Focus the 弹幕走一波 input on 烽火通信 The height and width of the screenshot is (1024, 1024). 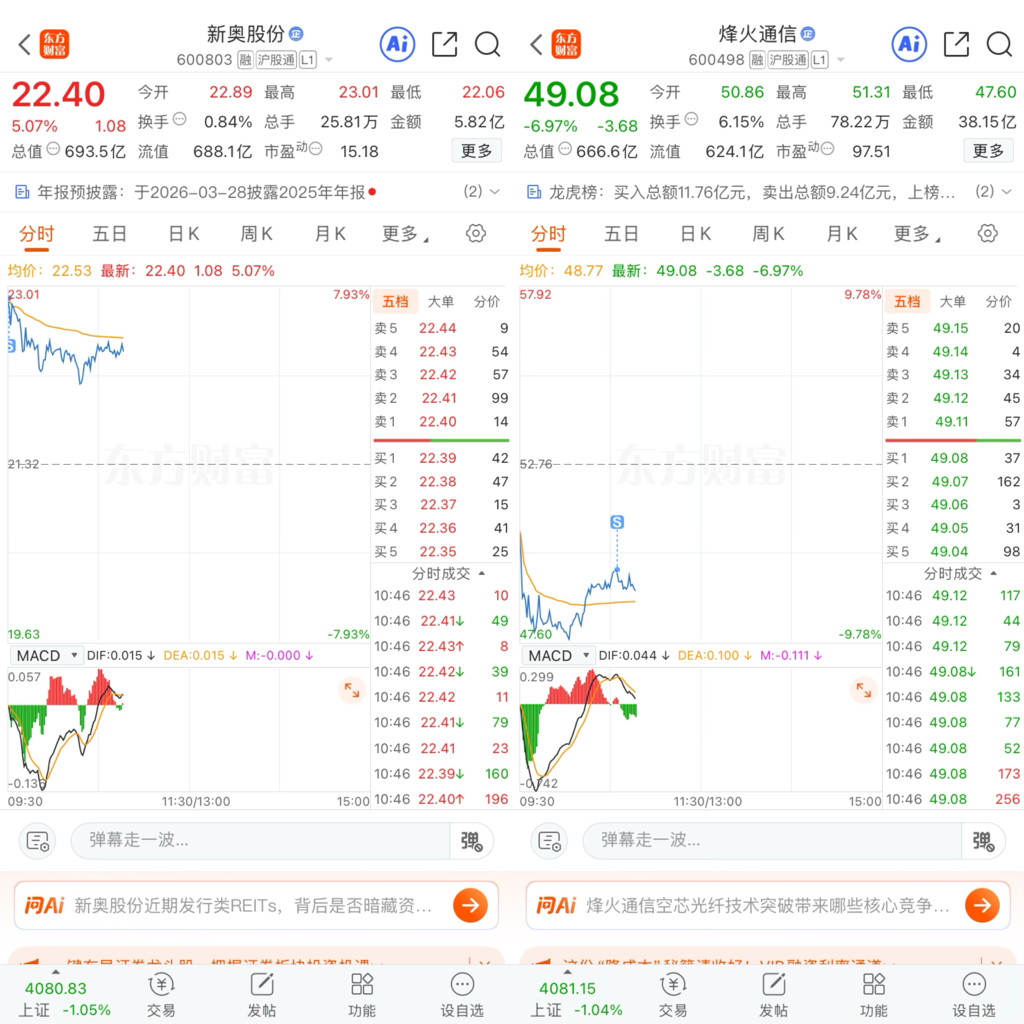click(x=772, y=840)
